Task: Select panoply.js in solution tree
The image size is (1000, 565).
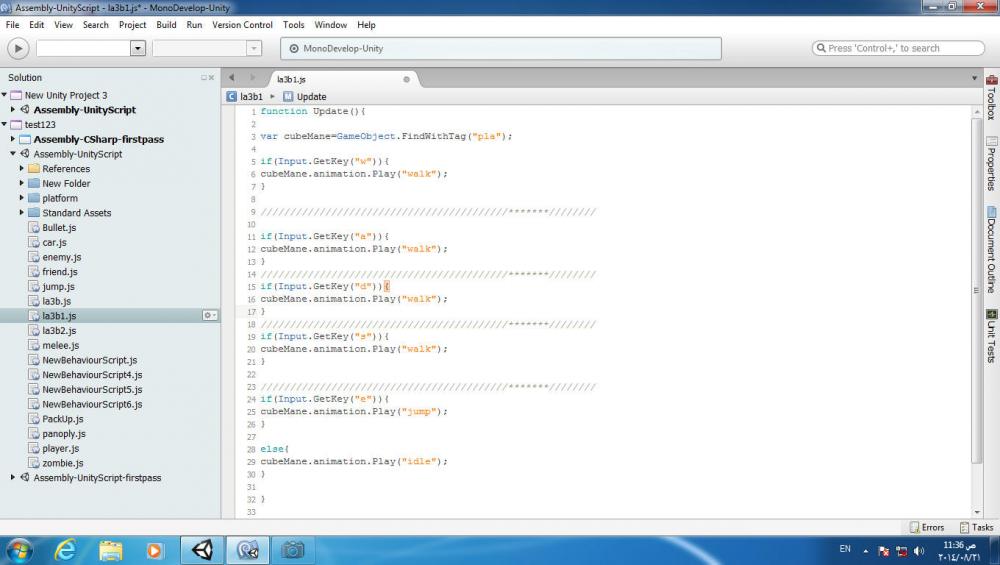Action: tap(64, 434)
